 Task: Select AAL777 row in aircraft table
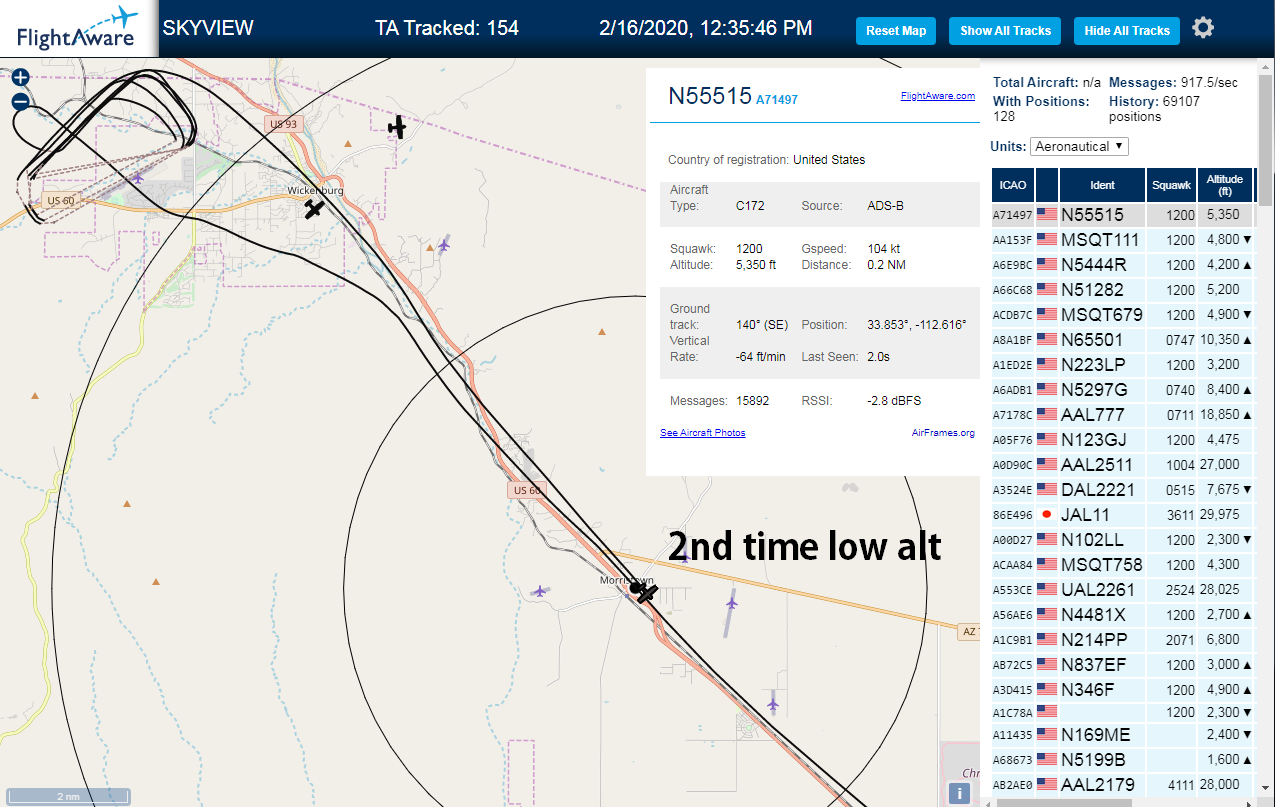click(1122, 414)
